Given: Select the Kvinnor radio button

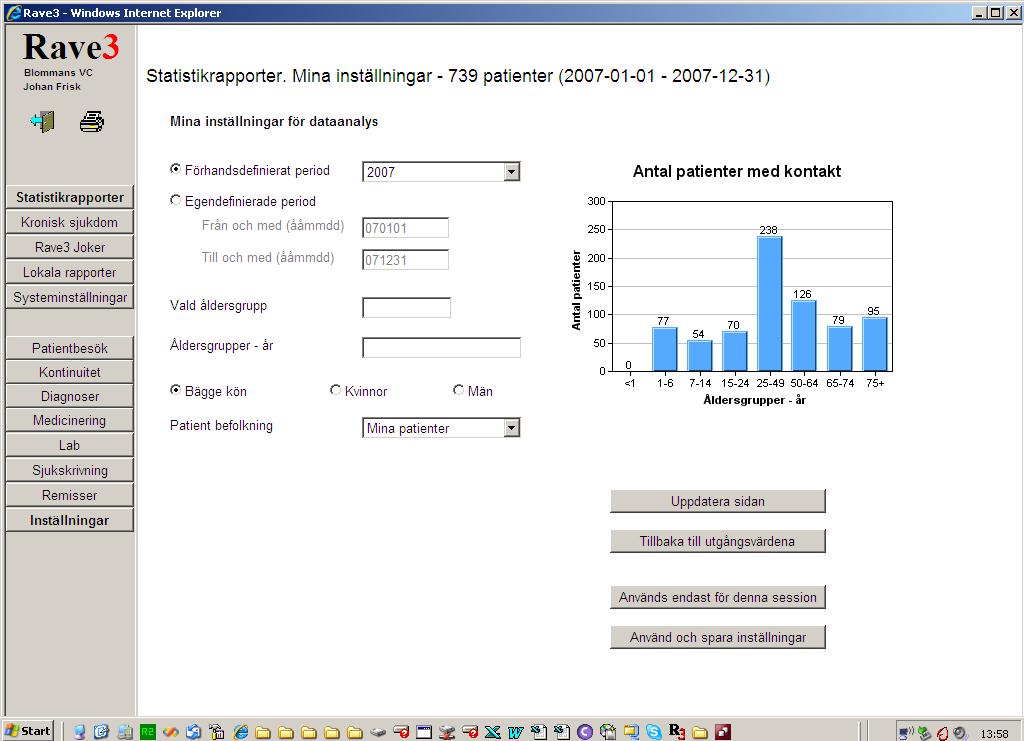Looking at the screenshot, I should 335,390.
